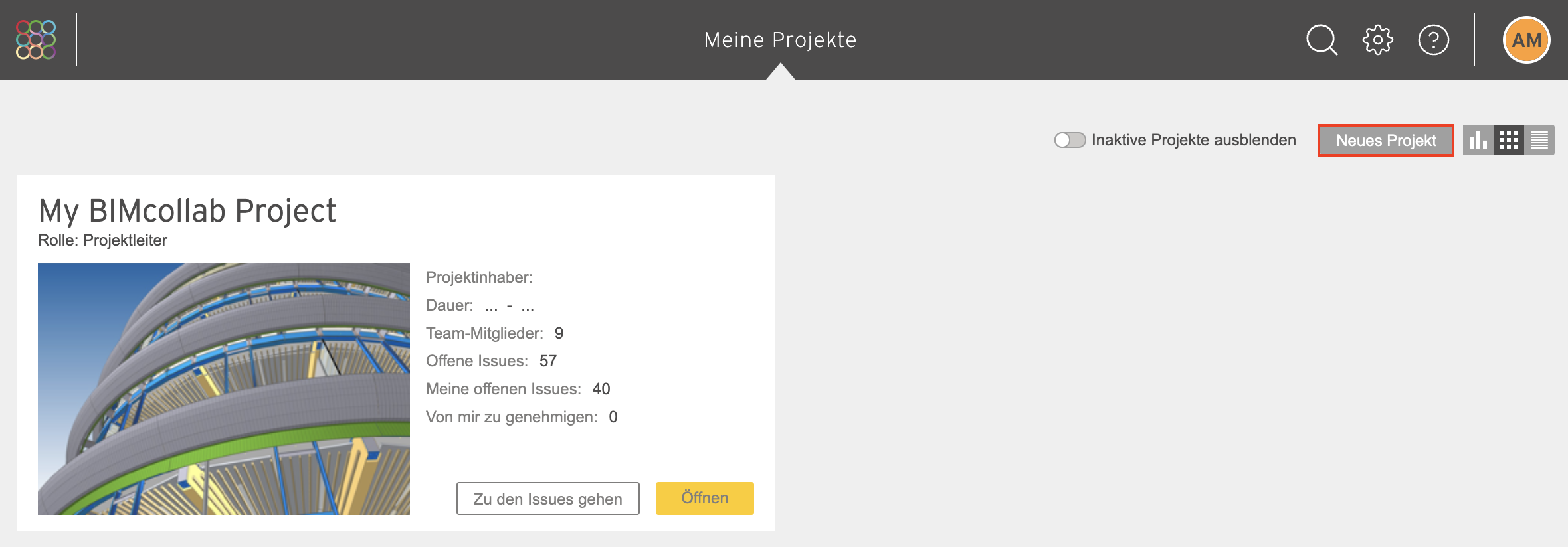
Task: Click the BIMcollab colored circles logo
Action: tap(36, 40)
